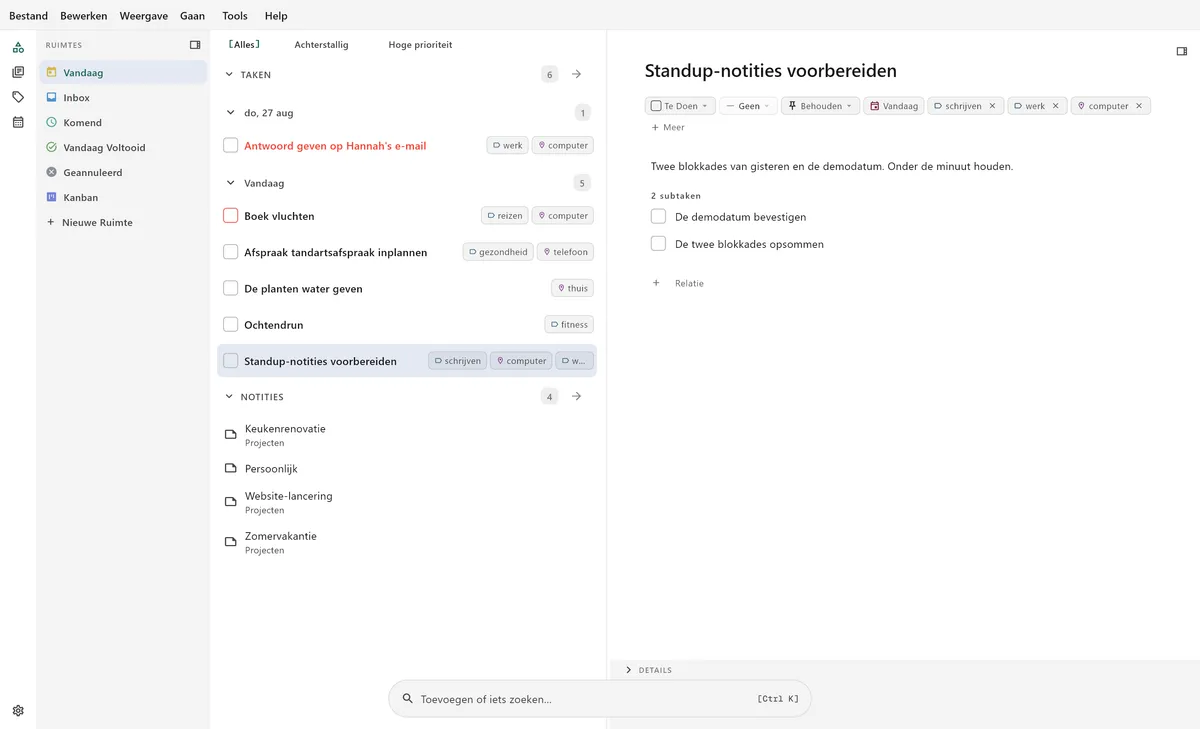Open Website-lancering folder icon
Image resolution: width=1200 pixels, height=729 pixels.
[x=231, y=502]
